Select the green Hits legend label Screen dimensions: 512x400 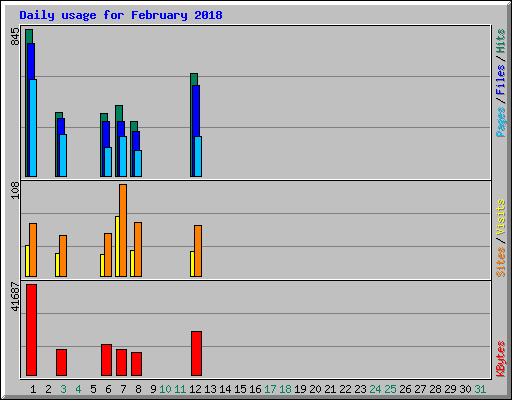click(x=500, y=41)
